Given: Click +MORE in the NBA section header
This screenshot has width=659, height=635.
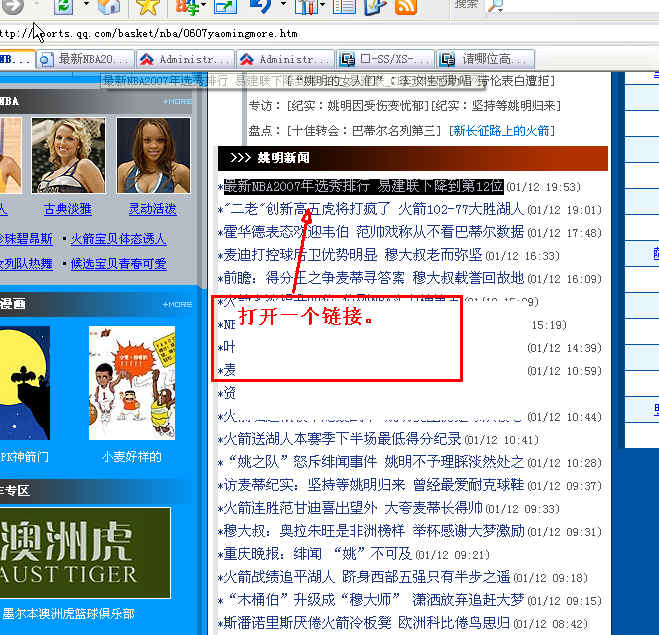Looking at the screenshot, I should pyautogui.click(x=177, y=101).
